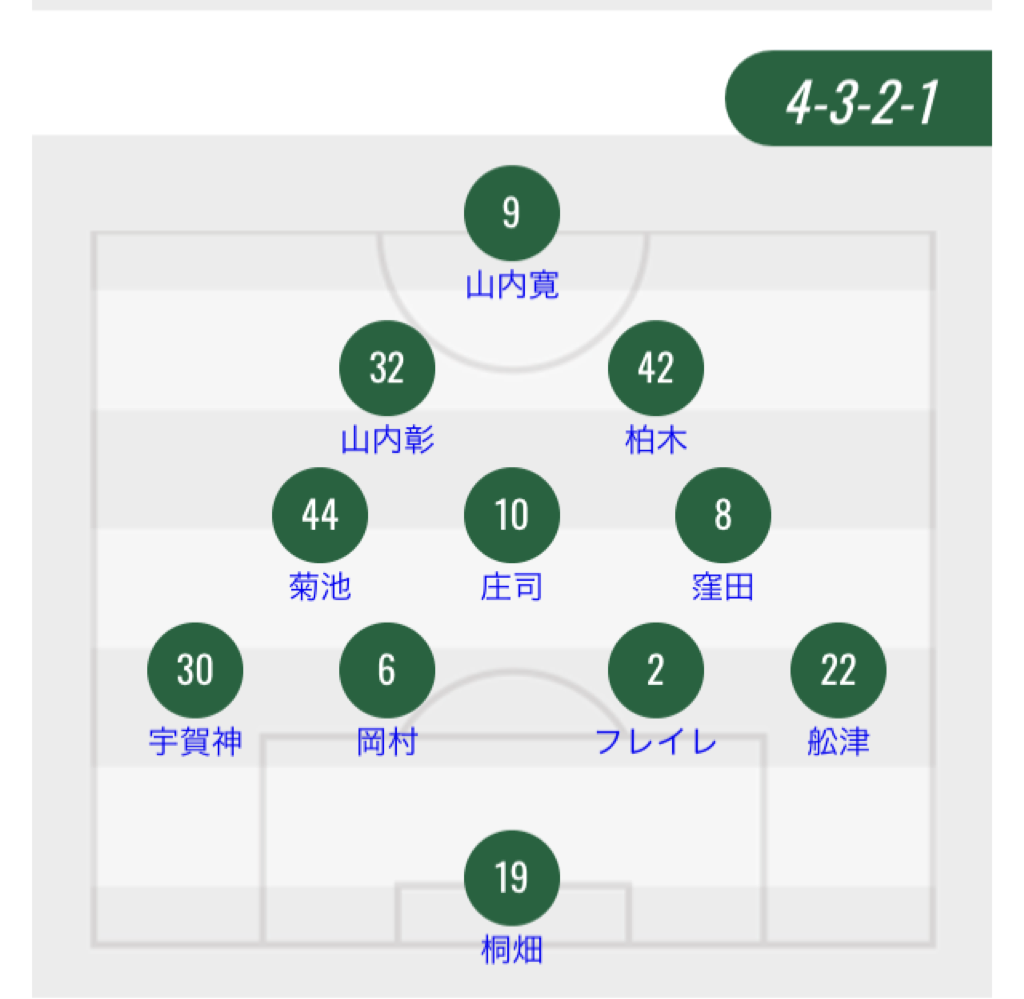Click the 柏木 player name
The height and width of the screenshot is (999, 1024).
point(656,441)
